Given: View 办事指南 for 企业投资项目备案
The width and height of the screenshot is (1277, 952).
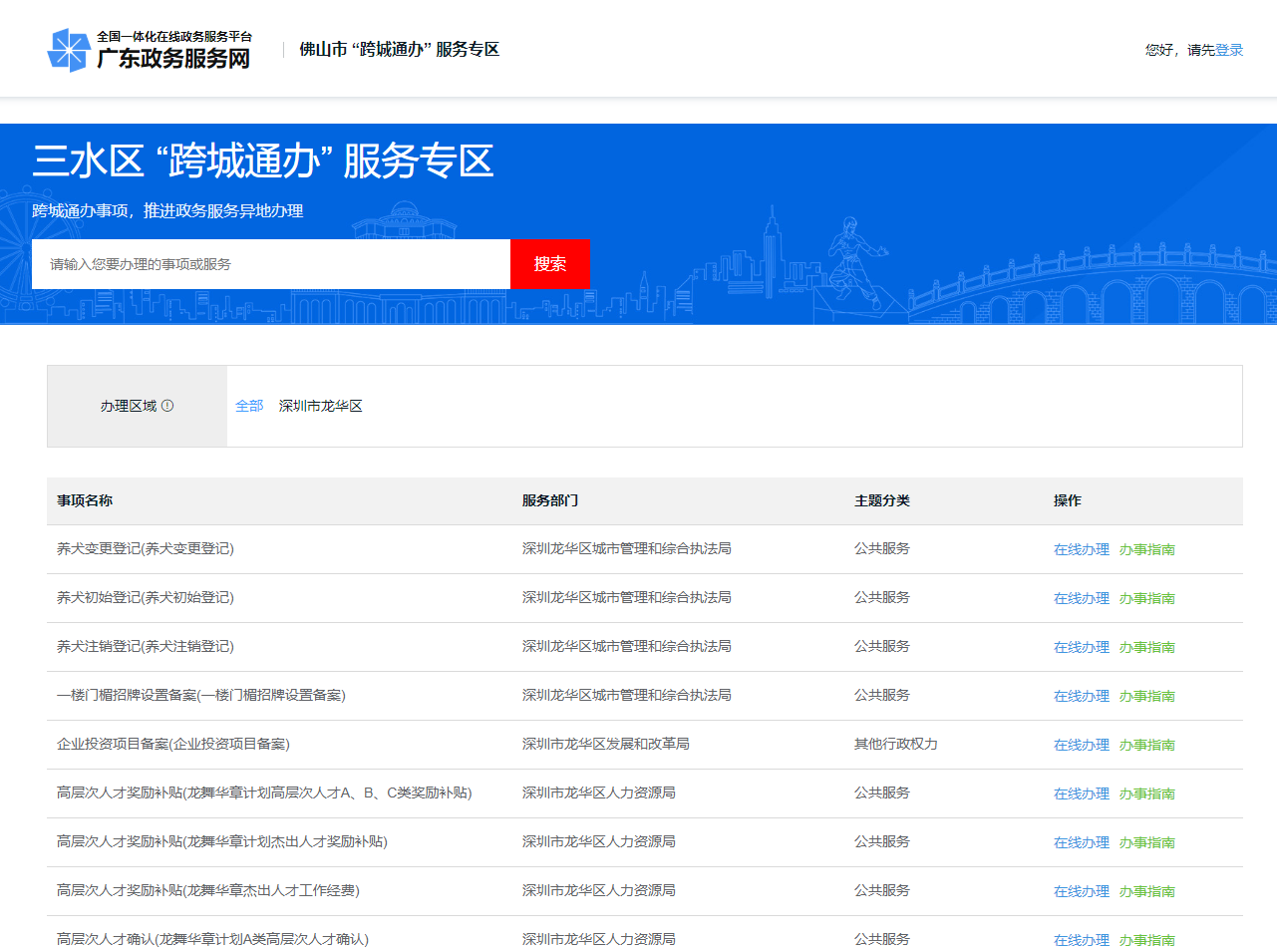Looking at the screenshot, I should coord(1146,745).
